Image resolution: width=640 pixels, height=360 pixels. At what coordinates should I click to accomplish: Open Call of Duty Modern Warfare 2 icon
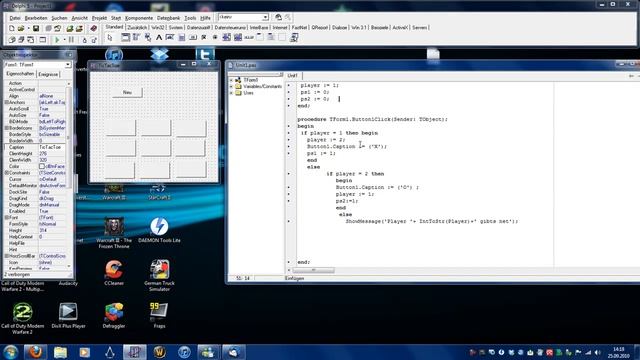22,318
